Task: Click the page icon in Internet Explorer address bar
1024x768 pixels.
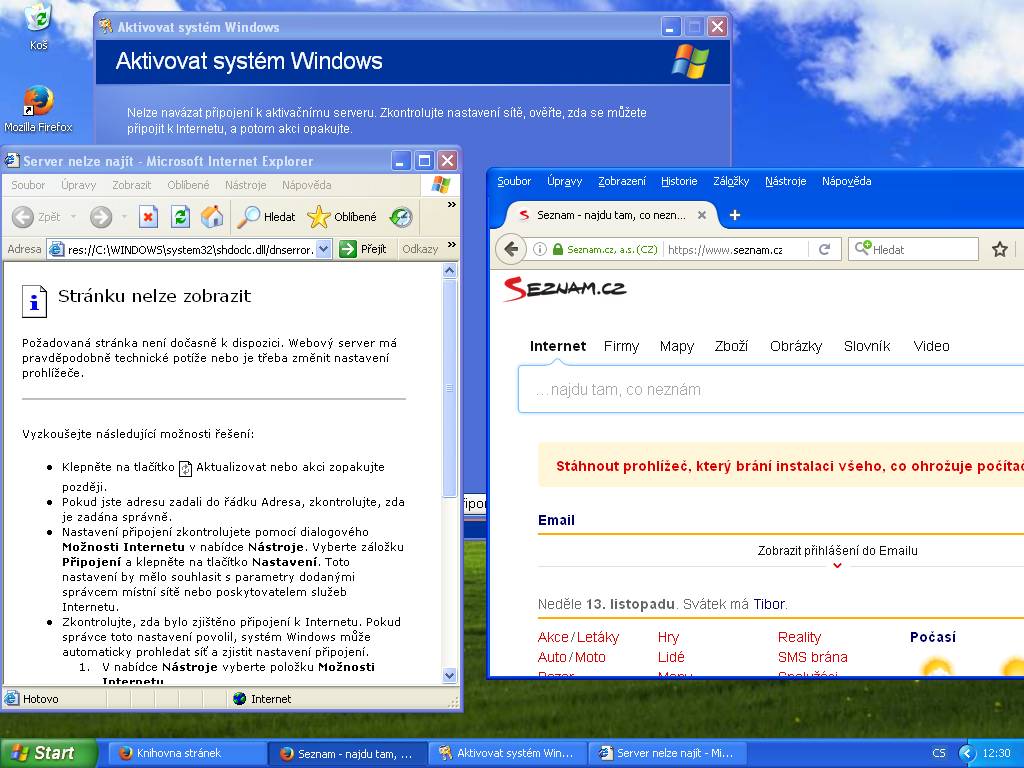Action: point(57,249)
